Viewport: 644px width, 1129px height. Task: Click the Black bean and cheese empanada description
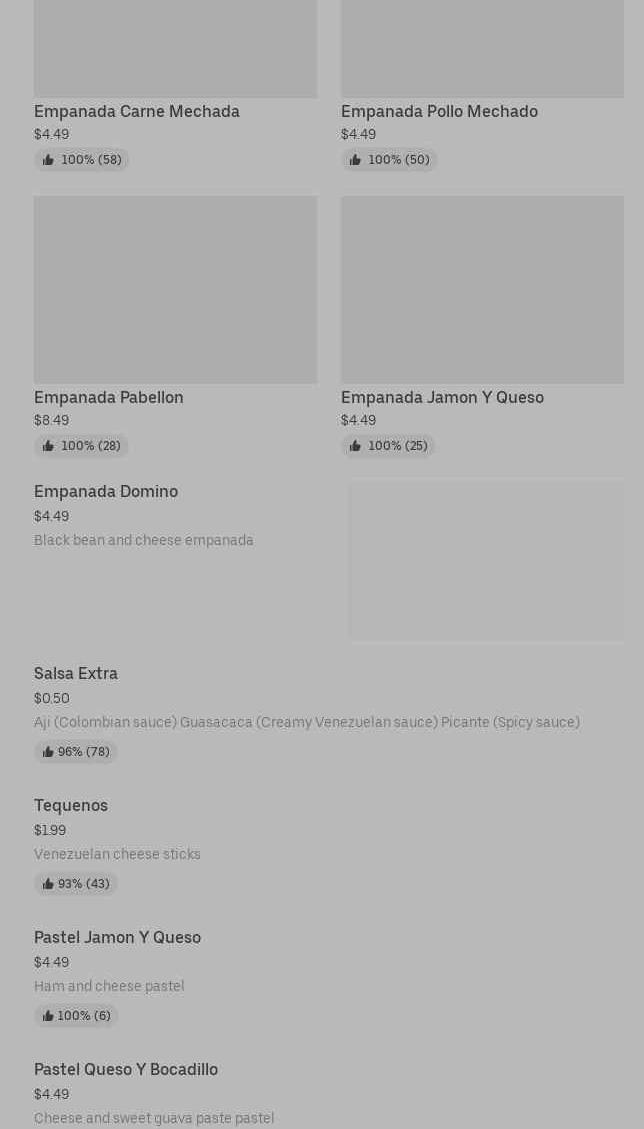pyautogui.click(x=144, y=540)
